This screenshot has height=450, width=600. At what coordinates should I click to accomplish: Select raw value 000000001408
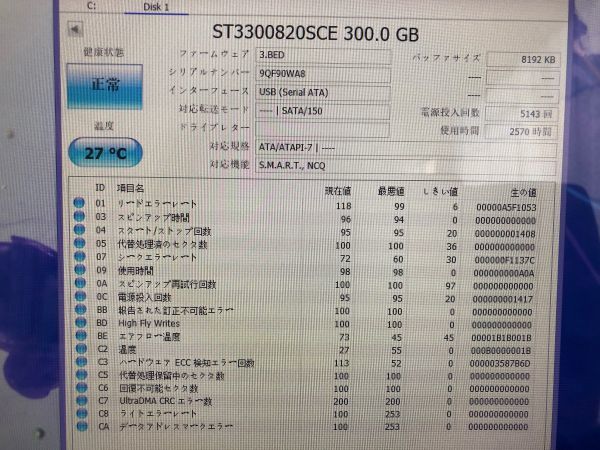[505, 234]
